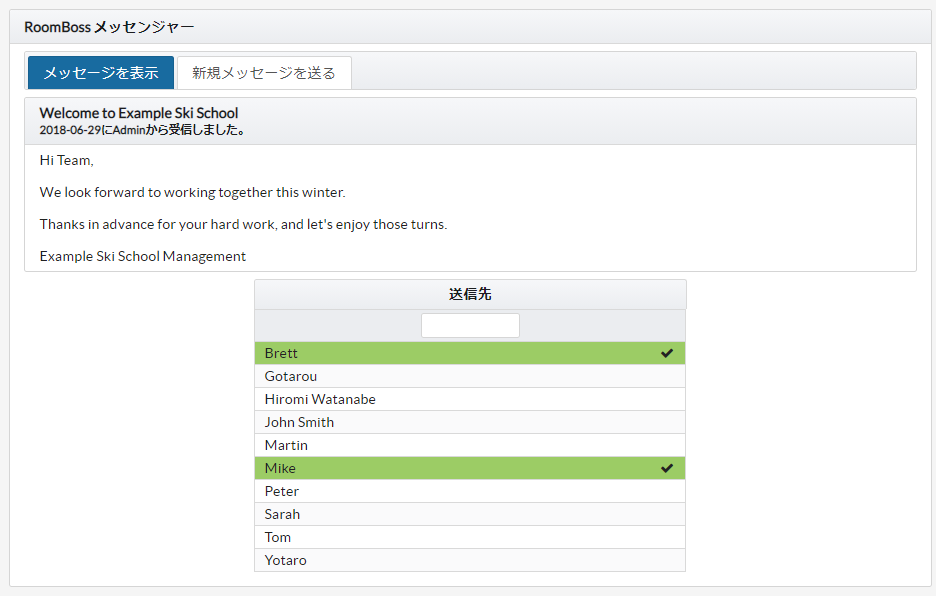Click the RoomBoss メッセンジャー panel title
Viewport: 936px width, 596px height.
coord(110,27)
